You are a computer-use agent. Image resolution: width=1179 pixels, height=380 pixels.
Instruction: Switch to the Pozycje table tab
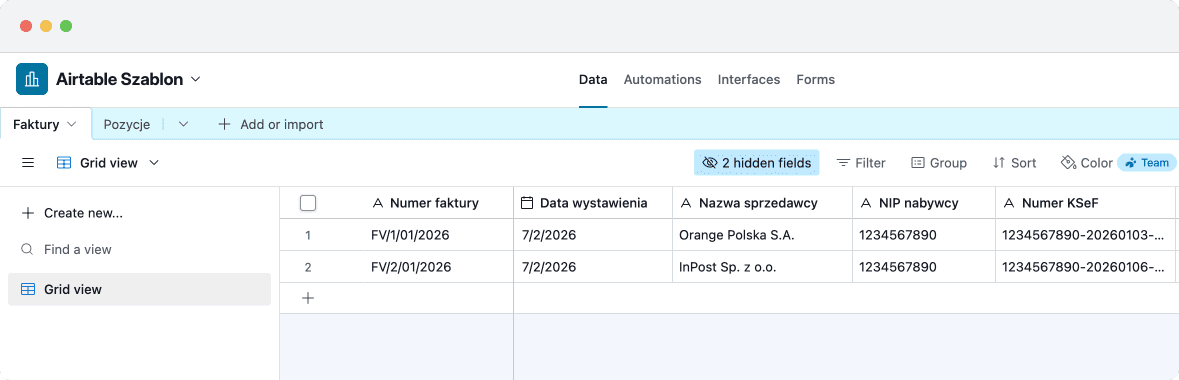click(127, 124)
